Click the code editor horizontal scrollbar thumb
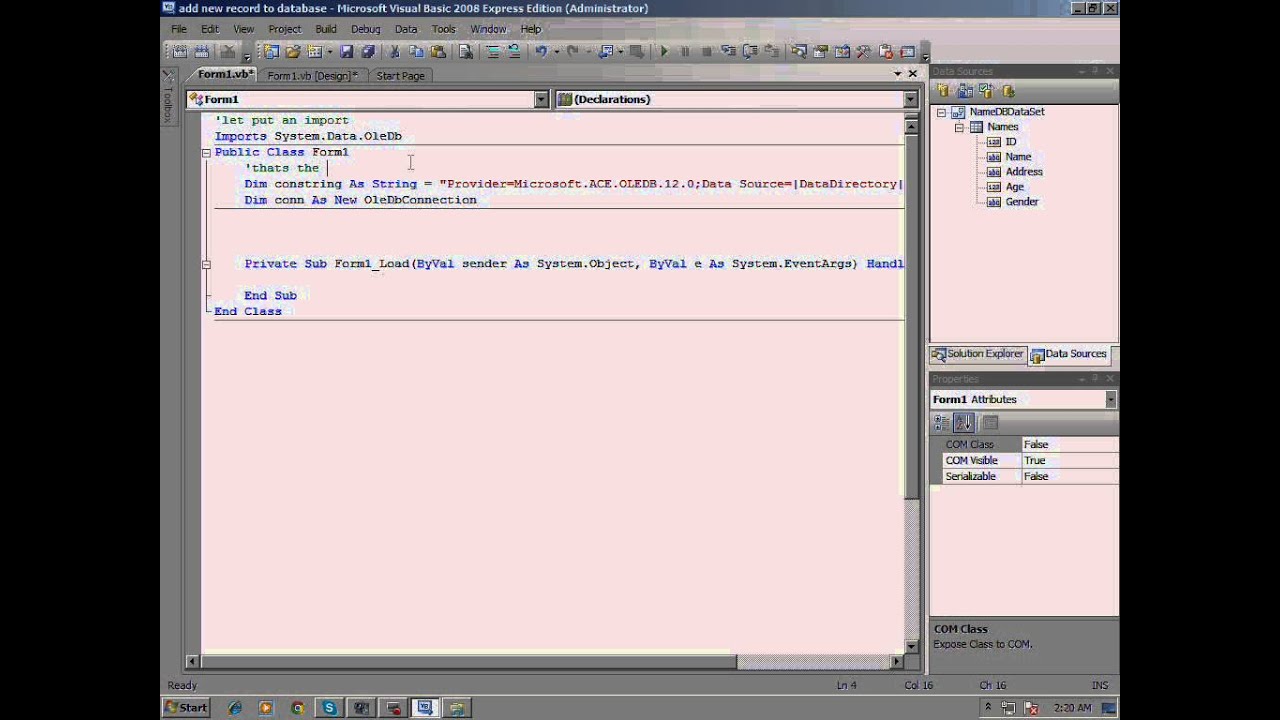Viewport: 1280px width, 720px height. tap(468, 661)
